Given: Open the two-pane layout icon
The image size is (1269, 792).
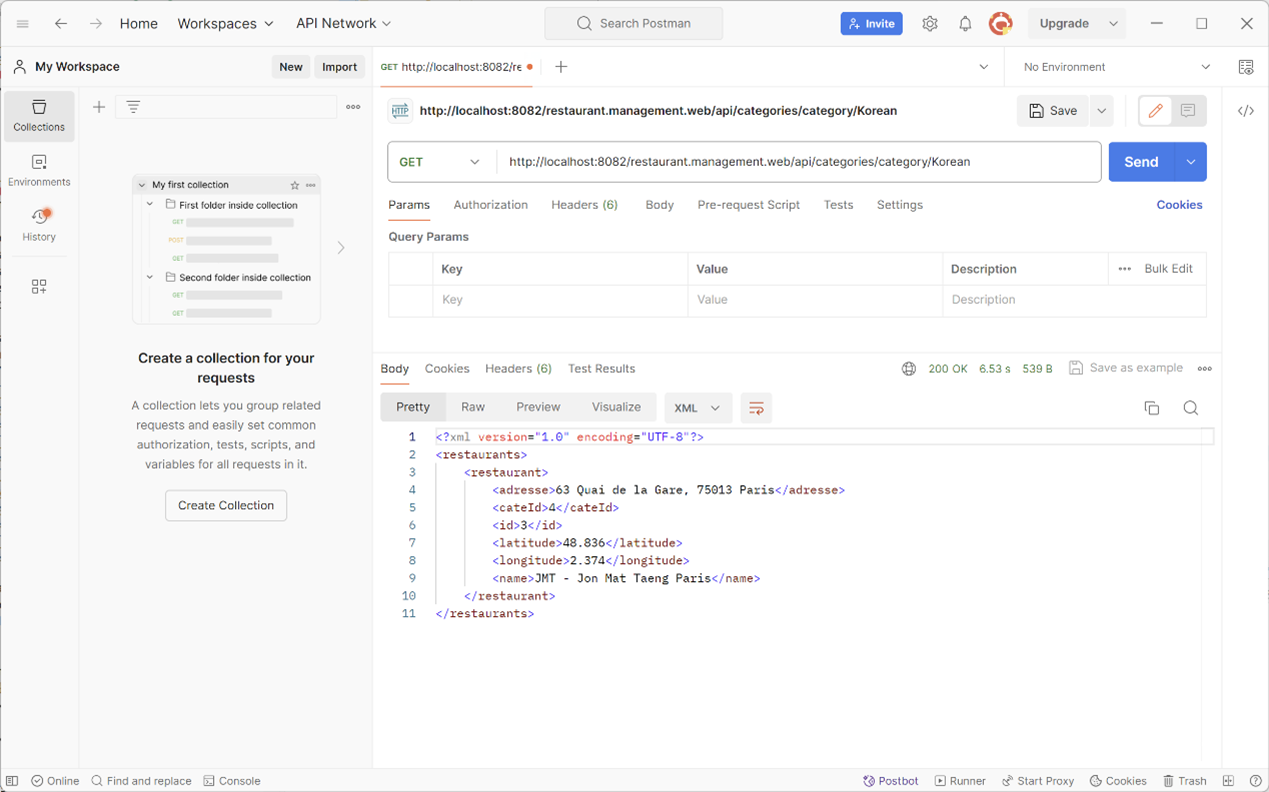Looking at the screenshot, I should 1229,781.
